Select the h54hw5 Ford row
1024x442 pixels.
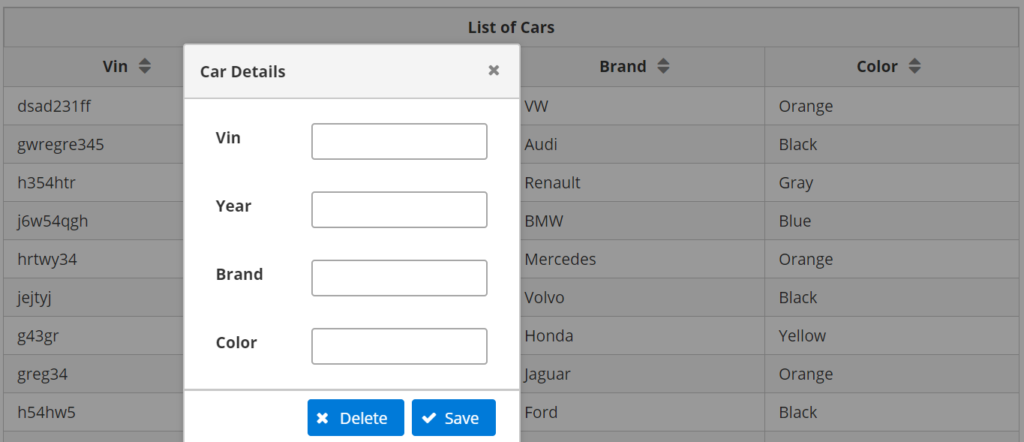coord(512,413)
